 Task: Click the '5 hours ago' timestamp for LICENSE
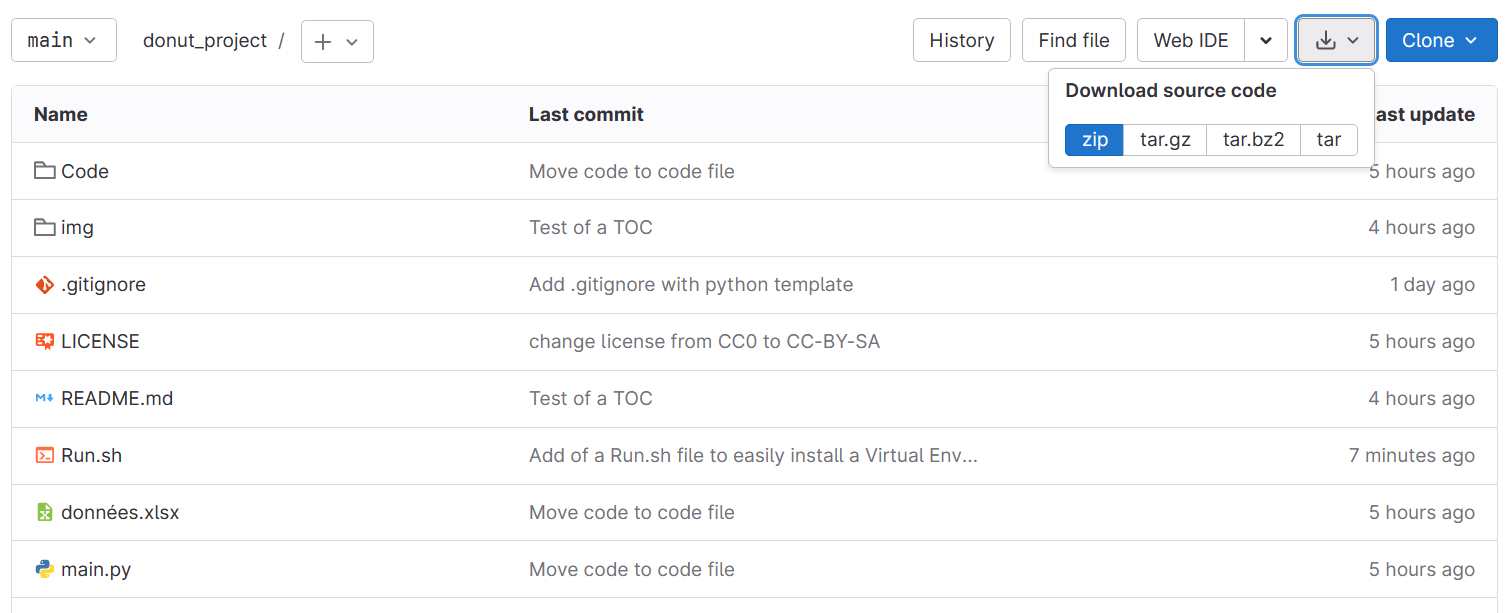click(1422, 341)
